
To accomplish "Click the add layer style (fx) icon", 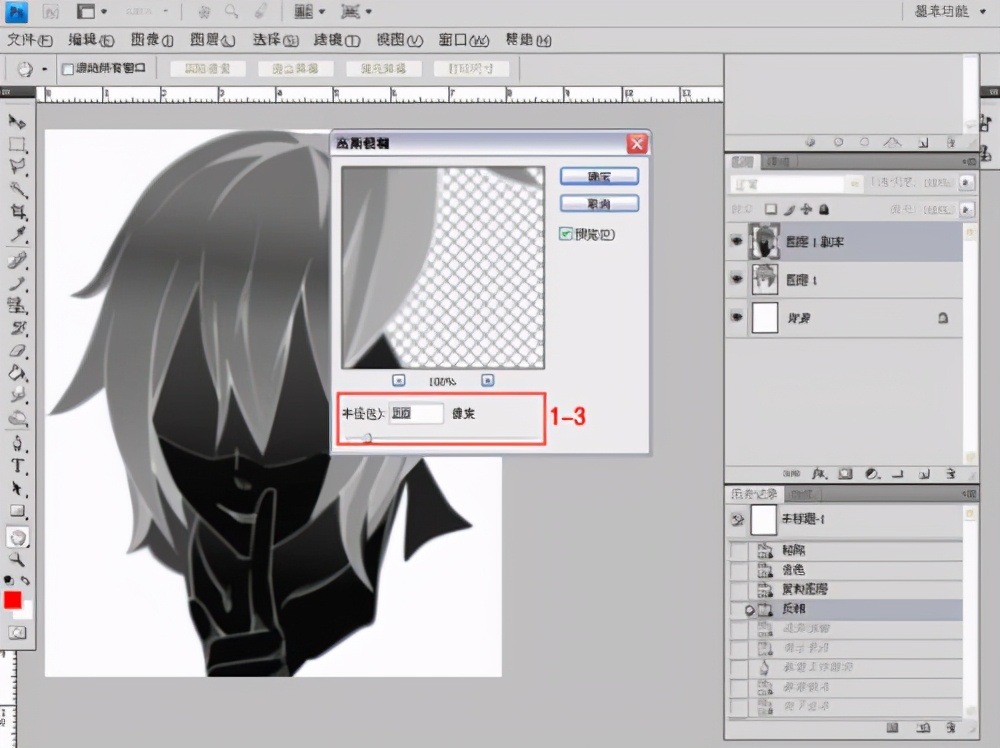I will (x=819, y=471).
